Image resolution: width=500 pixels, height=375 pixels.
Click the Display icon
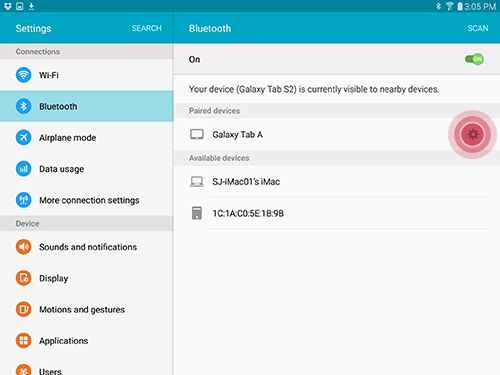23,278
